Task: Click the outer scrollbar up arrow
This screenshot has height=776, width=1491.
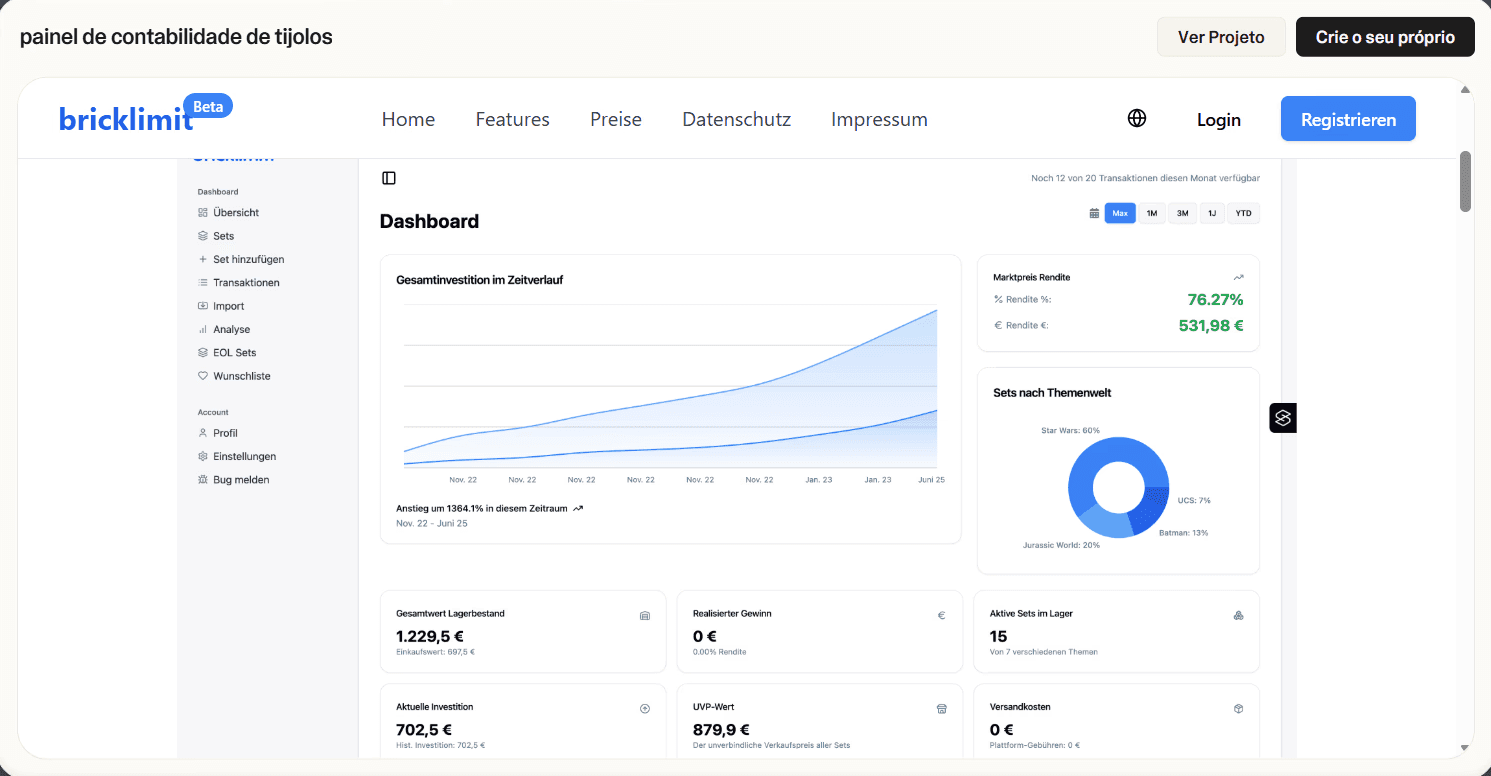Action: [1466, 89]
